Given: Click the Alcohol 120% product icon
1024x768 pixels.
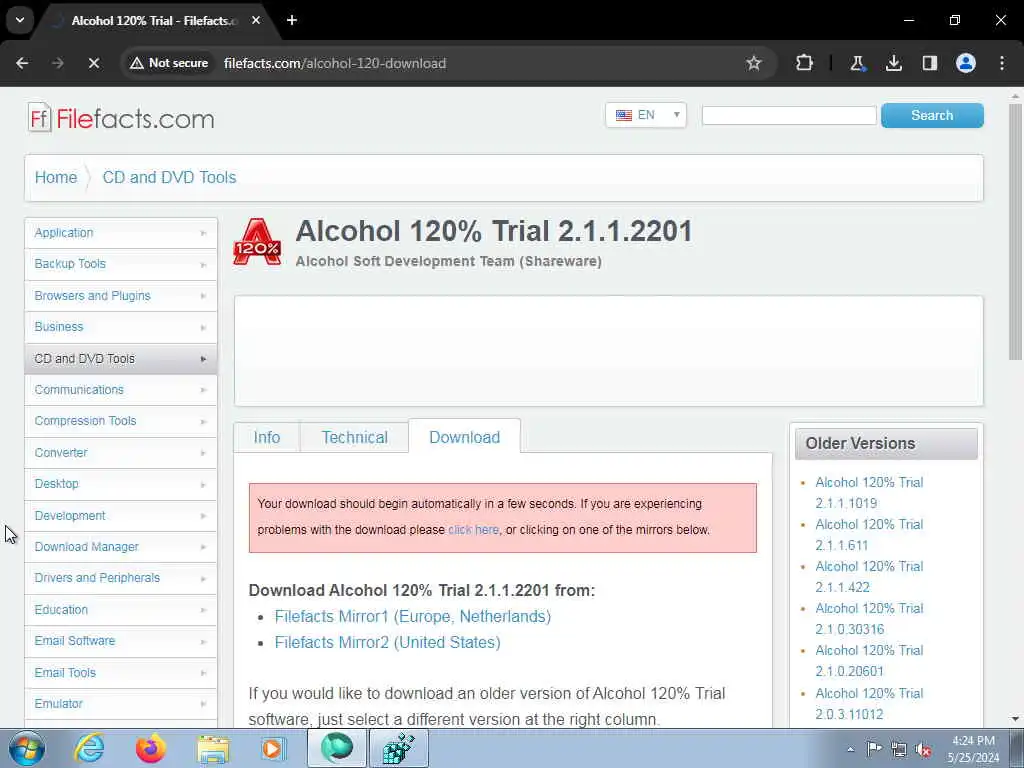Looking at the screenshot, I should (257, 242).
